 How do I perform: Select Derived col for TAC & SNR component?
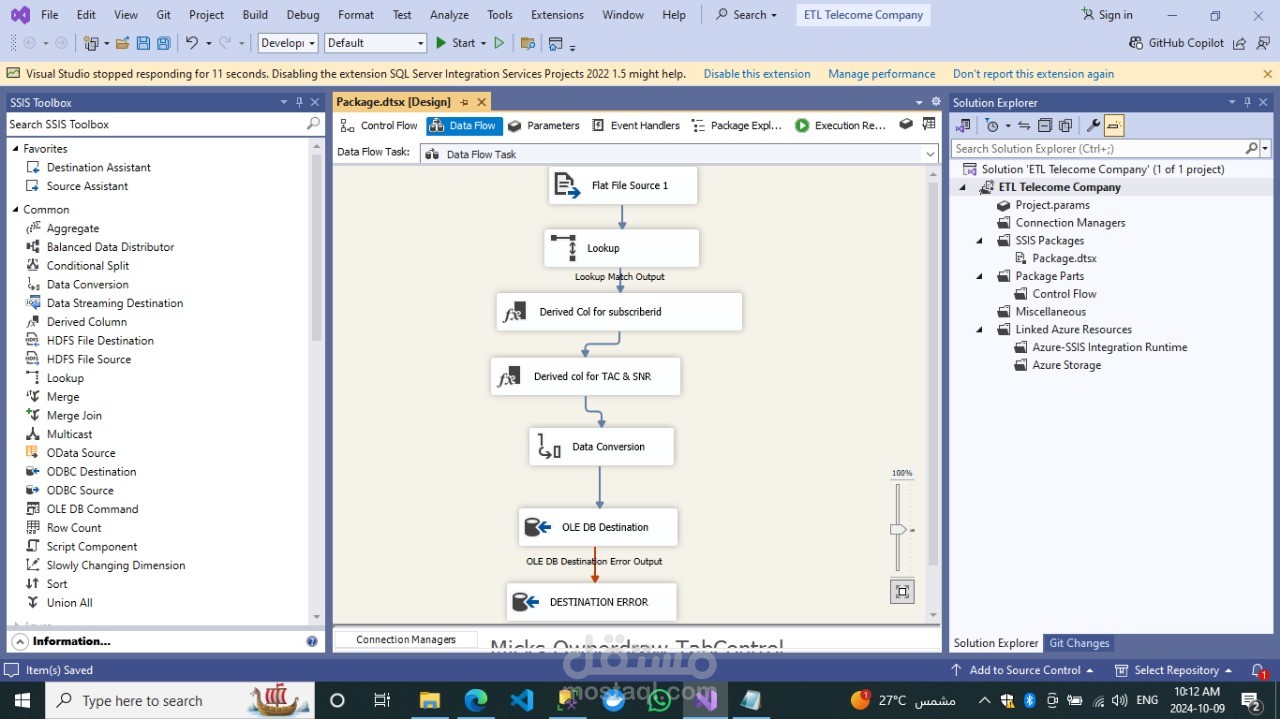click(x=585, y=377)
